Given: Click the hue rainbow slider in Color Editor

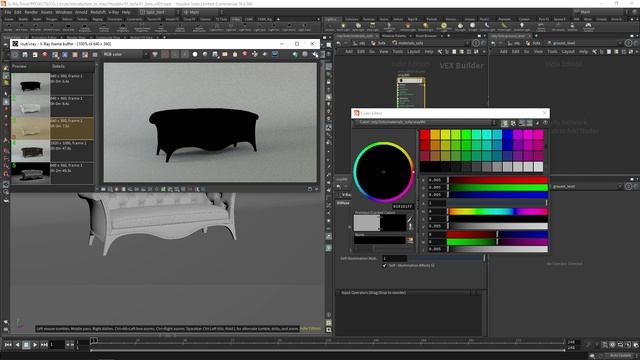Looking at the screenshot, I should [498, 211].
